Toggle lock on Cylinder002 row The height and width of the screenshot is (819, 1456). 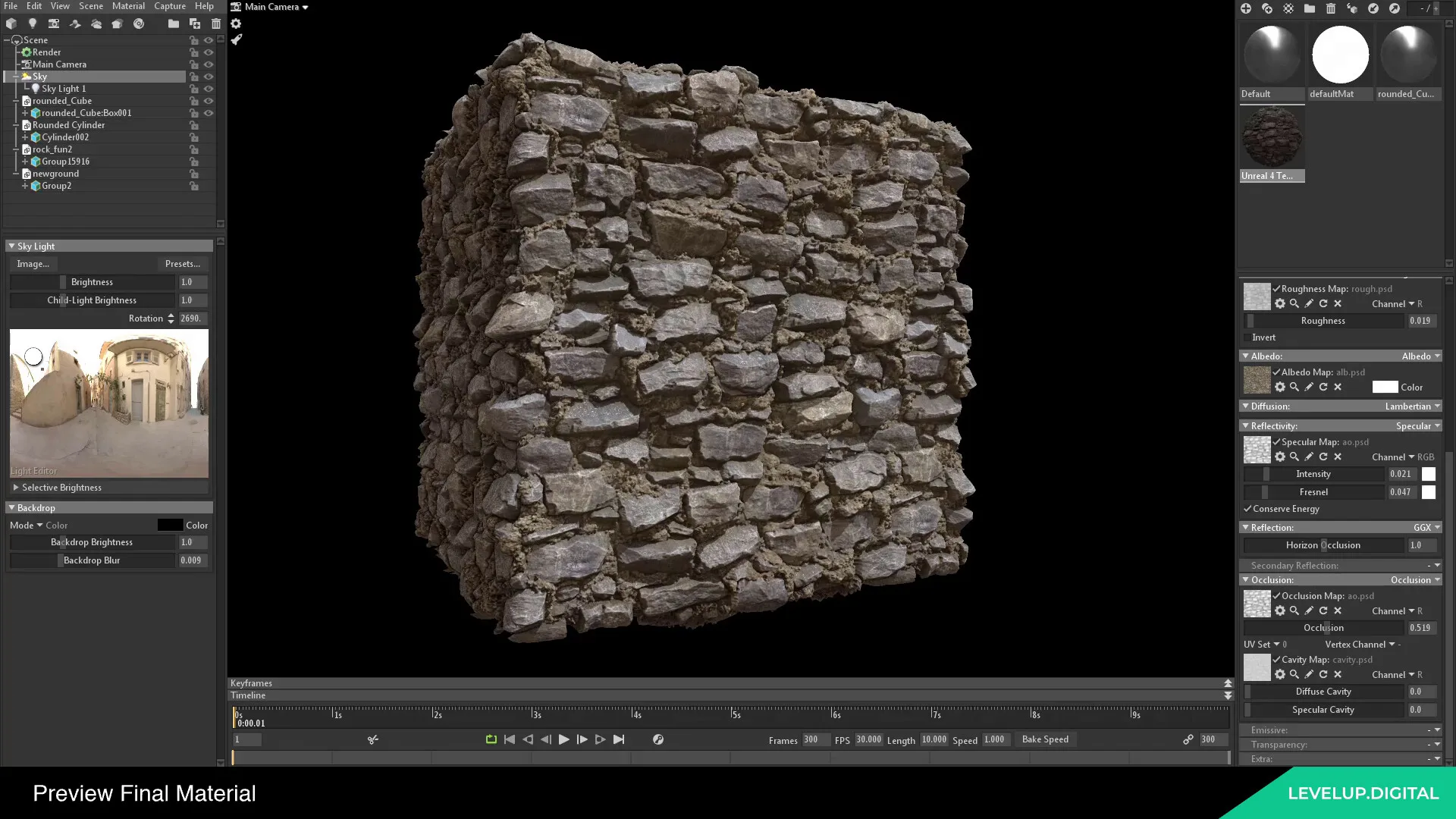point(194,137)
